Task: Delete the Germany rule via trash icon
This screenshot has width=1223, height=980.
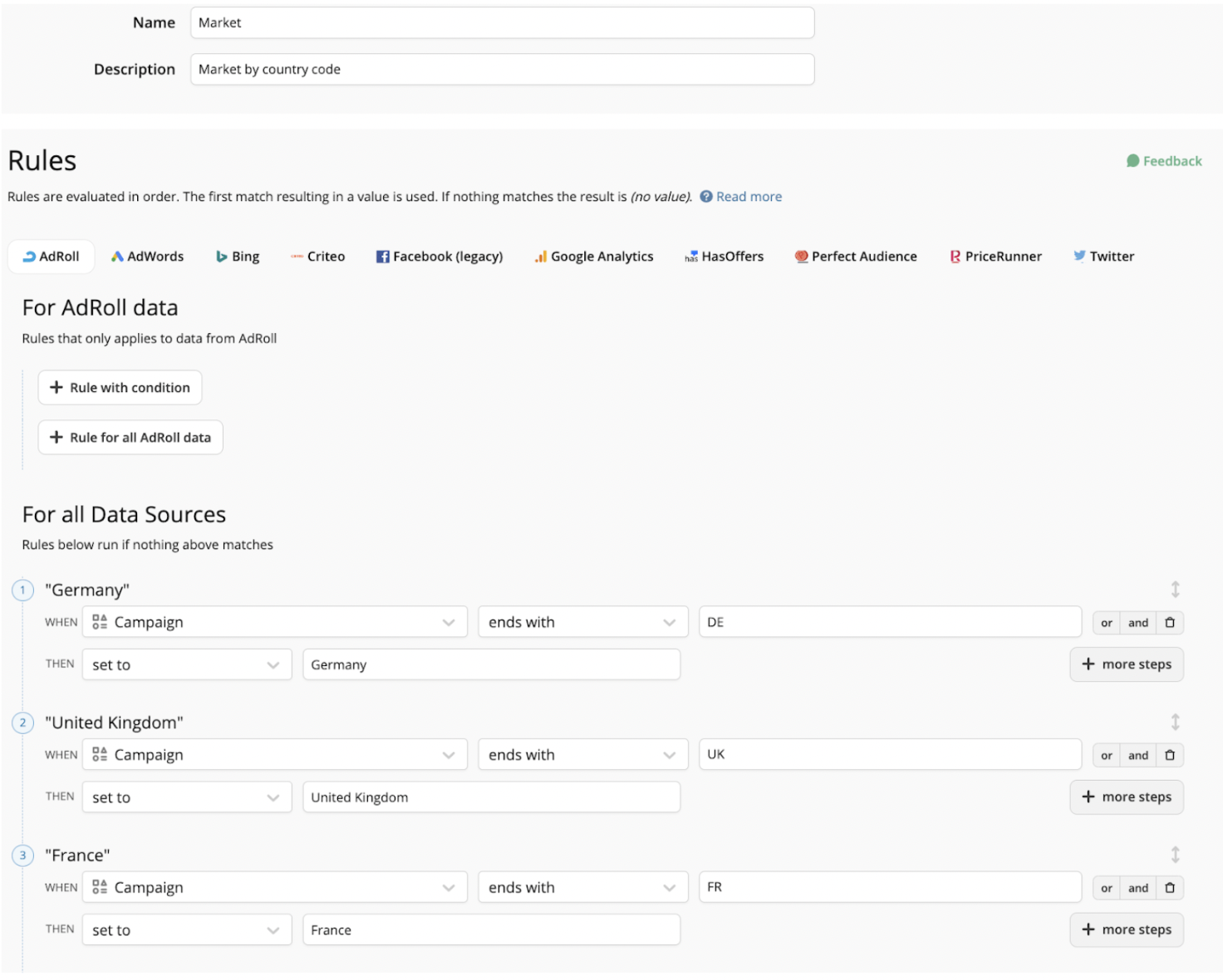Action: point(1169,622)
